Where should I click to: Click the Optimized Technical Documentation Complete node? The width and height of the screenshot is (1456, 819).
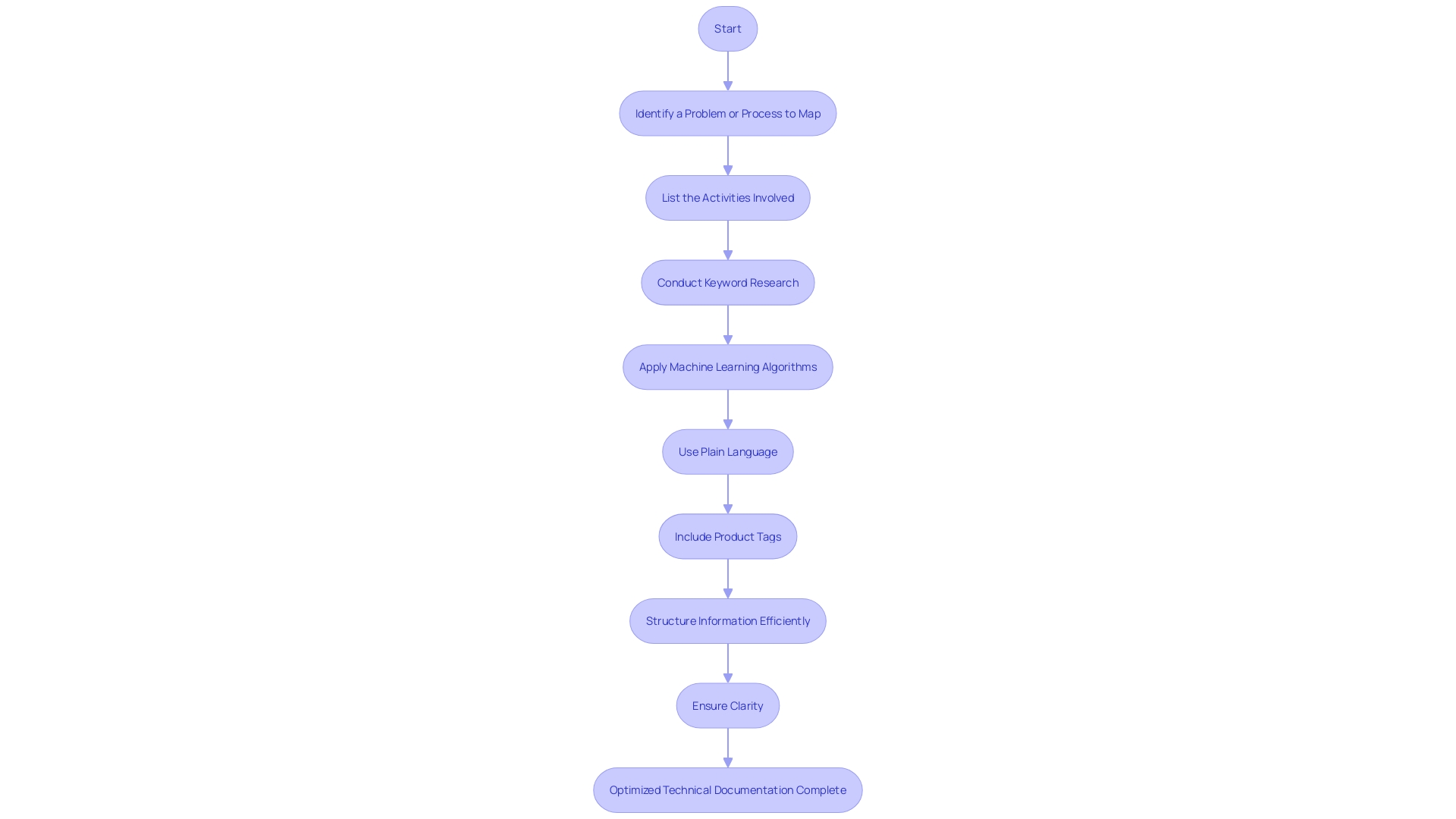click(728, 789)
